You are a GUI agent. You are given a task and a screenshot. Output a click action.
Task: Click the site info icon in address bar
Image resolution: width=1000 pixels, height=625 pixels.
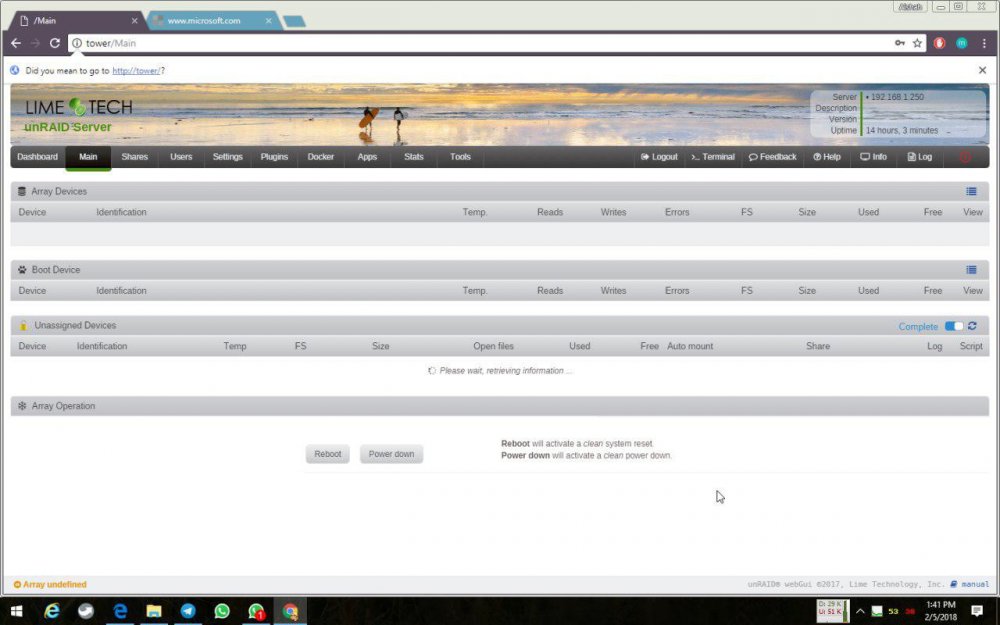(77, 43)
